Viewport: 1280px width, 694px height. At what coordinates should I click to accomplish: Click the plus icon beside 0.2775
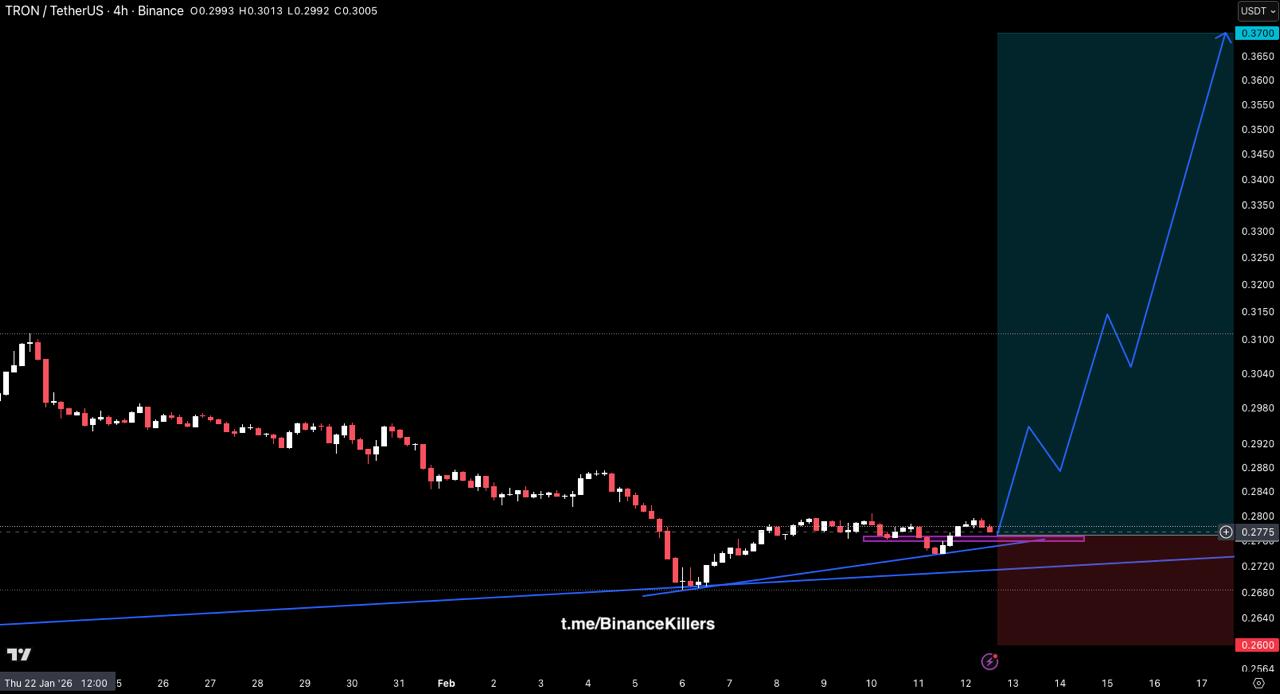point(1226,532)
